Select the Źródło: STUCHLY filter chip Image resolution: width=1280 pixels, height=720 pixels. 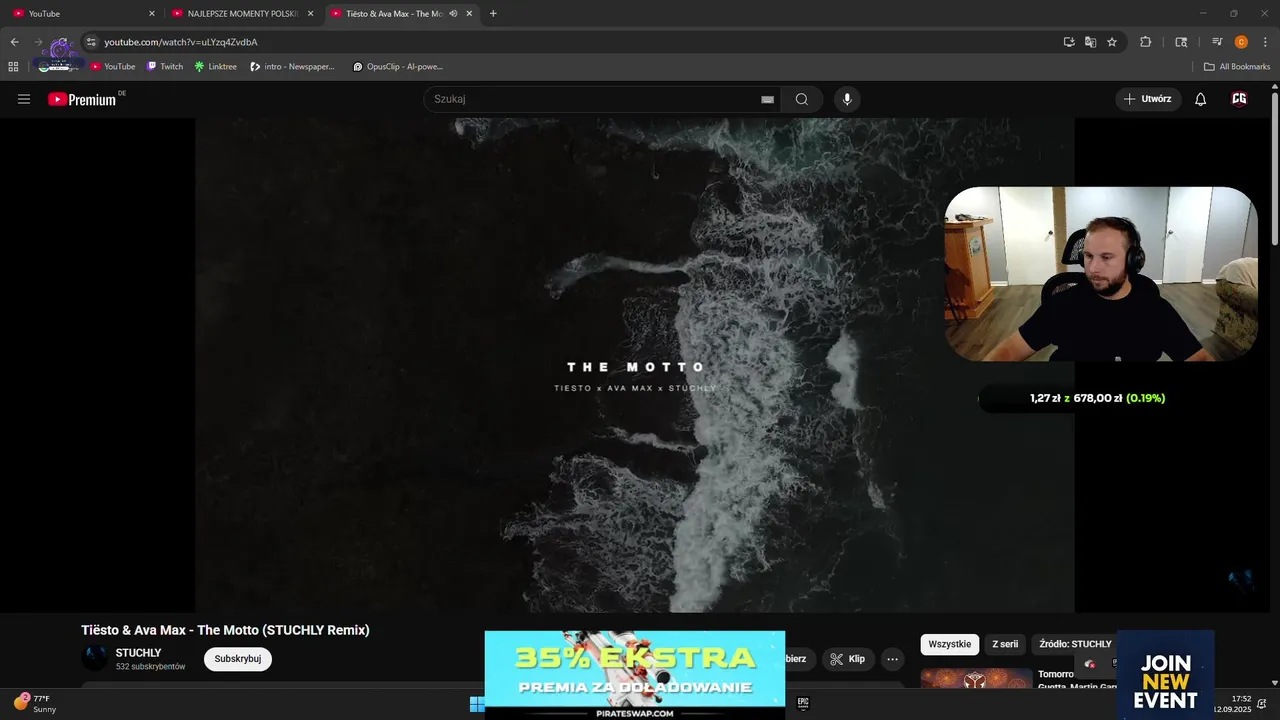tap(1075, 644)
